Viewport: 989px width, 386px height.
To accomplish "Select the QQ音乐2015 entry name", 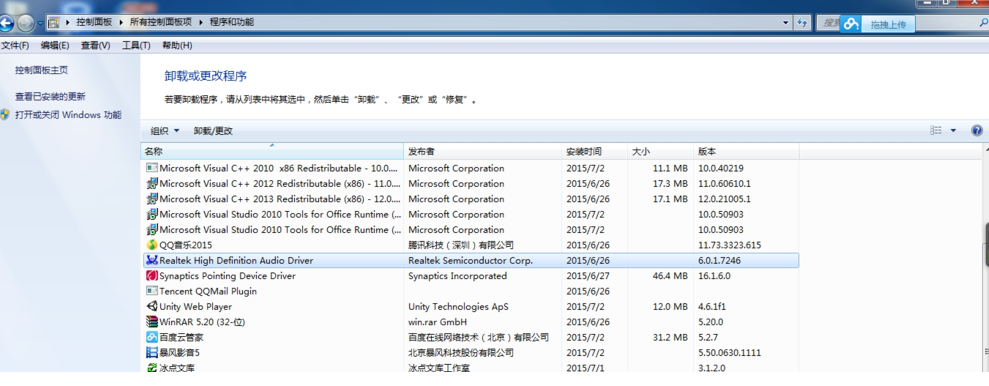I will coord(186,245).
